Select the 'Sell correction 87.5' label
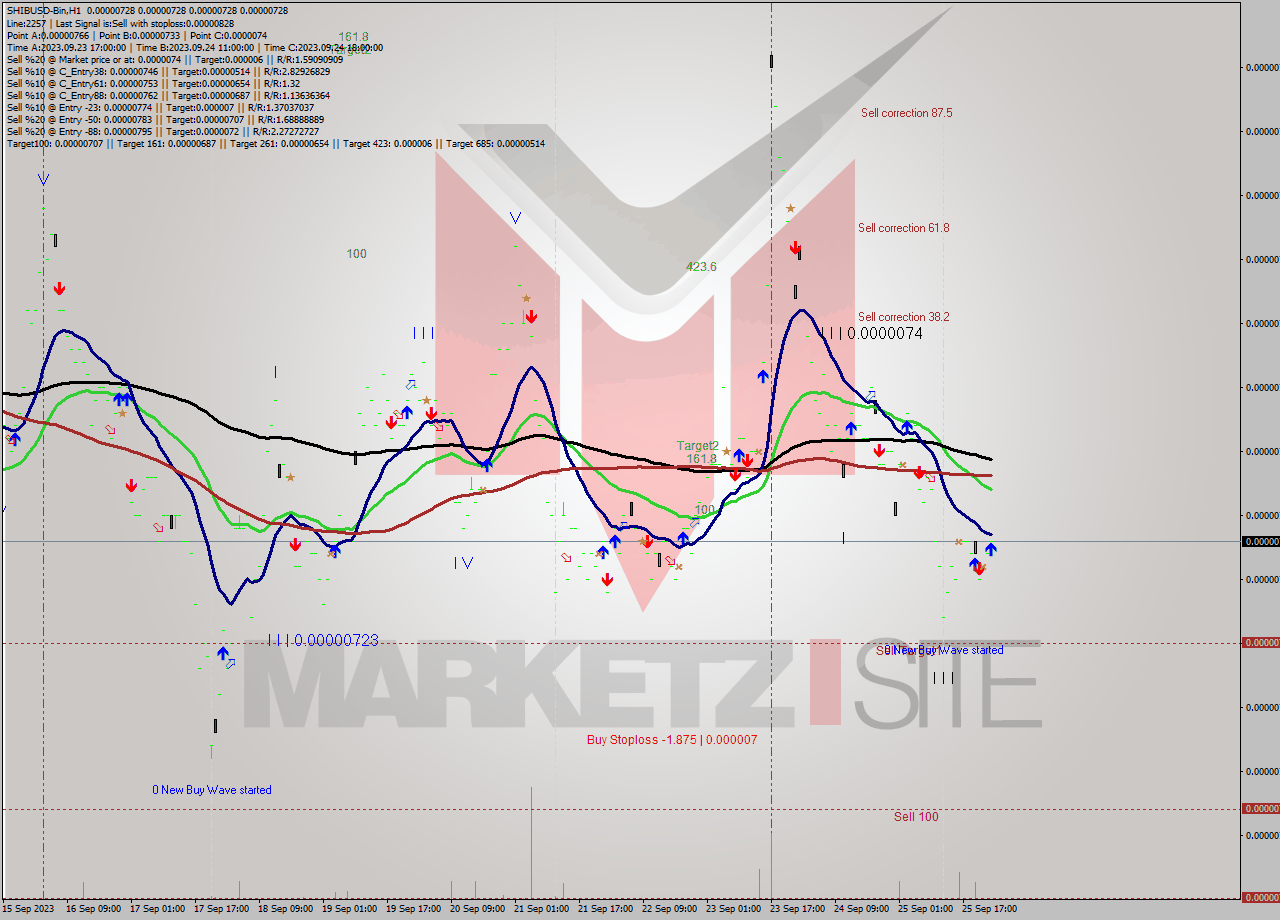Viewport: 1280px width, 920px height. (906, 113)
